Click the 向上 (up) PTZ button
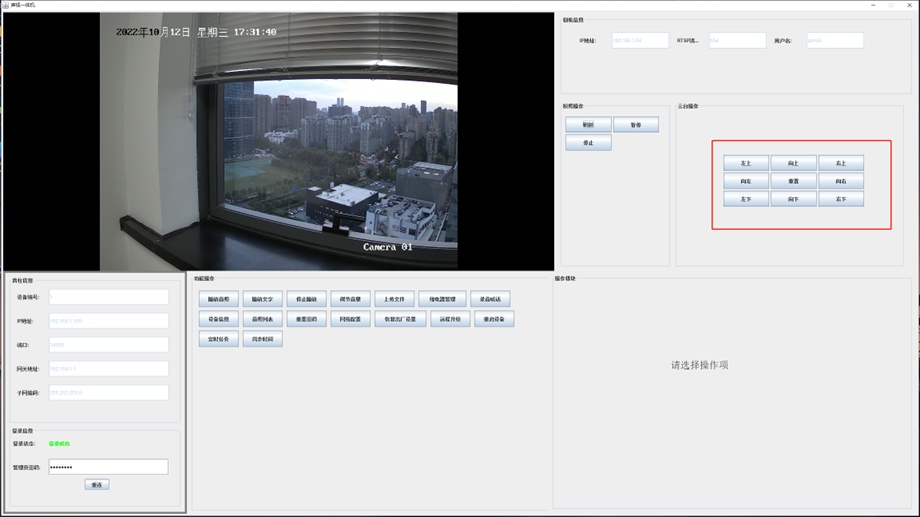The image size is (920, 517). point(793,163)
